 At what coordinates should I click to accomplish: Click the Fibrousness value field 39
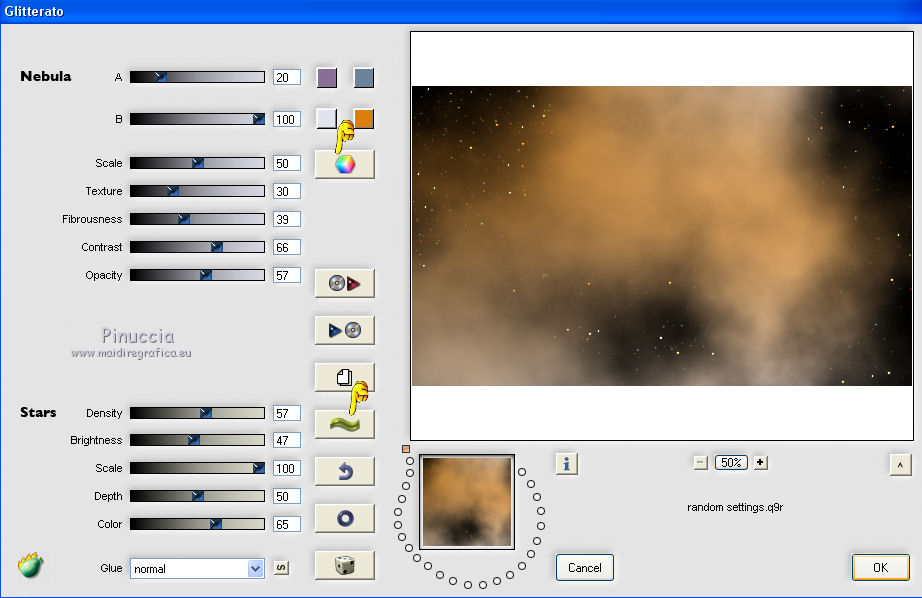pyautogui.click(x=287, y=219)
